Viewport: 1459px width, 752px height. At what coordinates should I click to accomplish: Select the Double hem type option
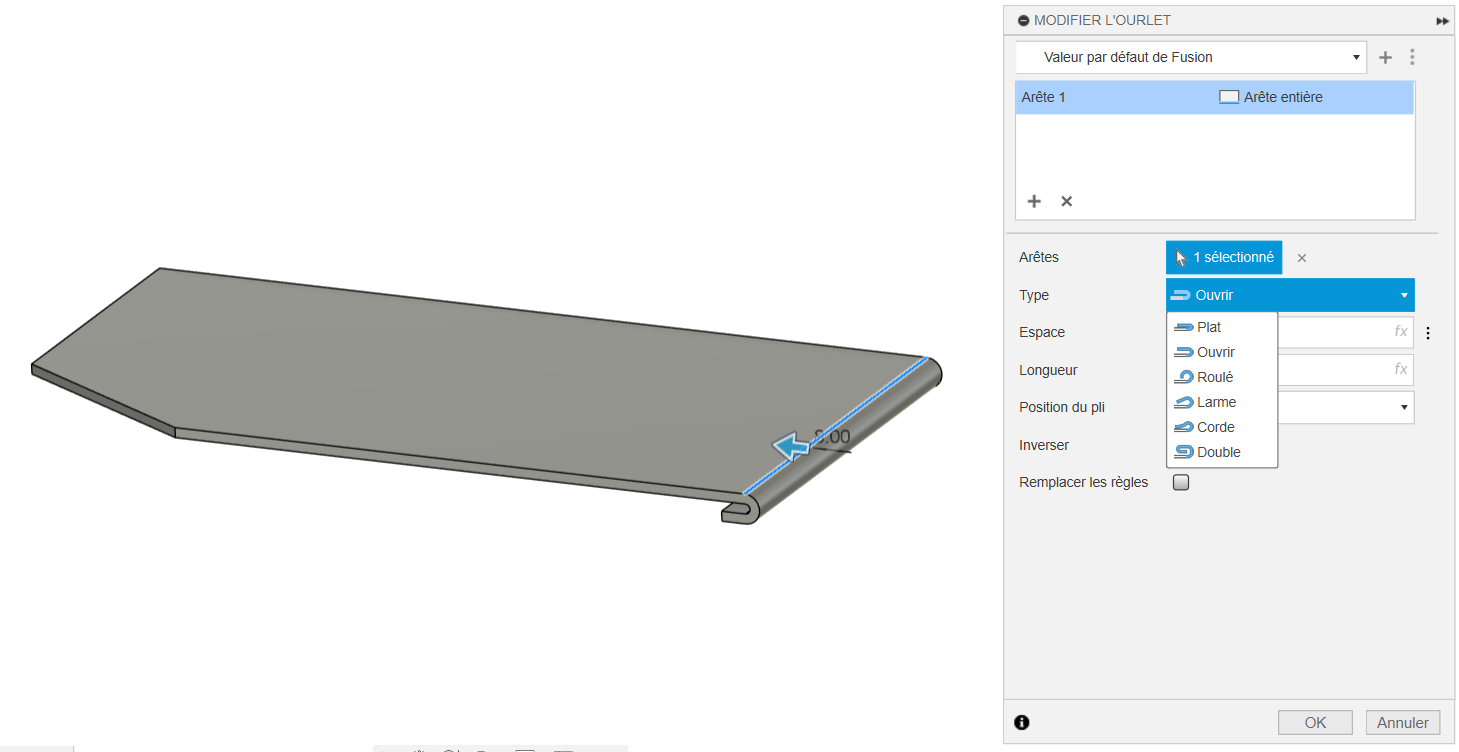[x=1218, y=452]
